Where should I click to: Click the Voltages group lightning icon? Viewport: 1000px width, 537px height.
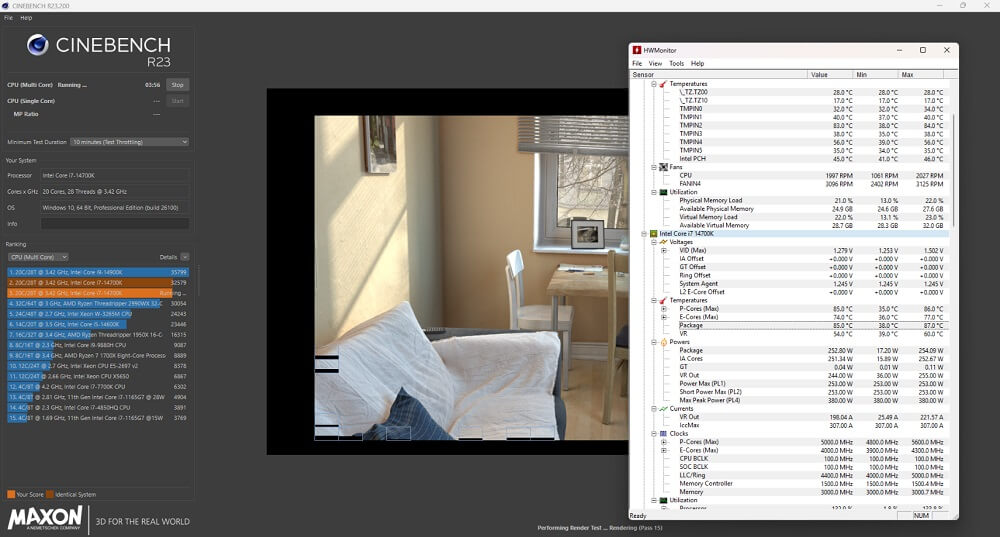[662, 241]
